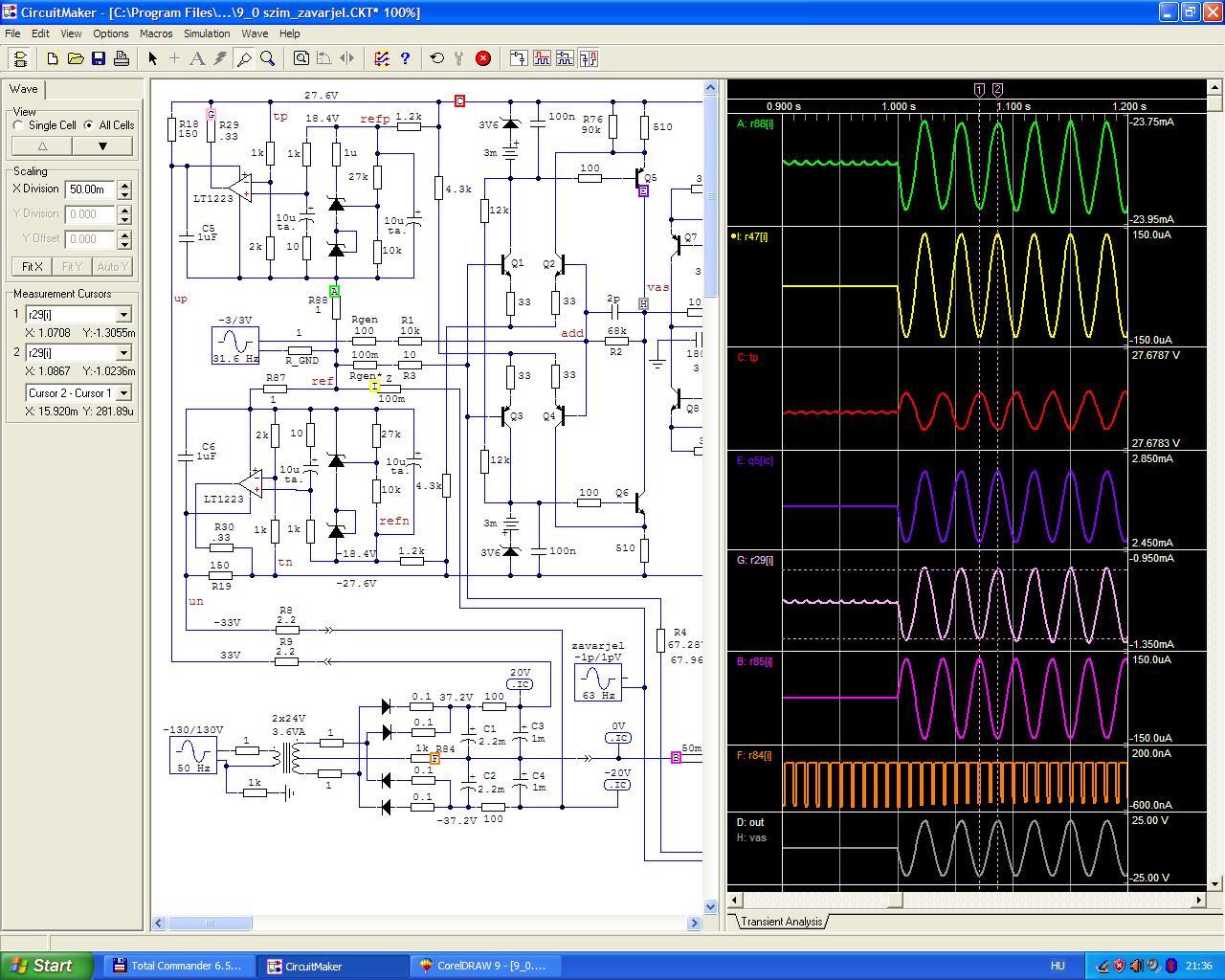
Task: Activate the Probe tool in toolbar
Action: [244, 58]
